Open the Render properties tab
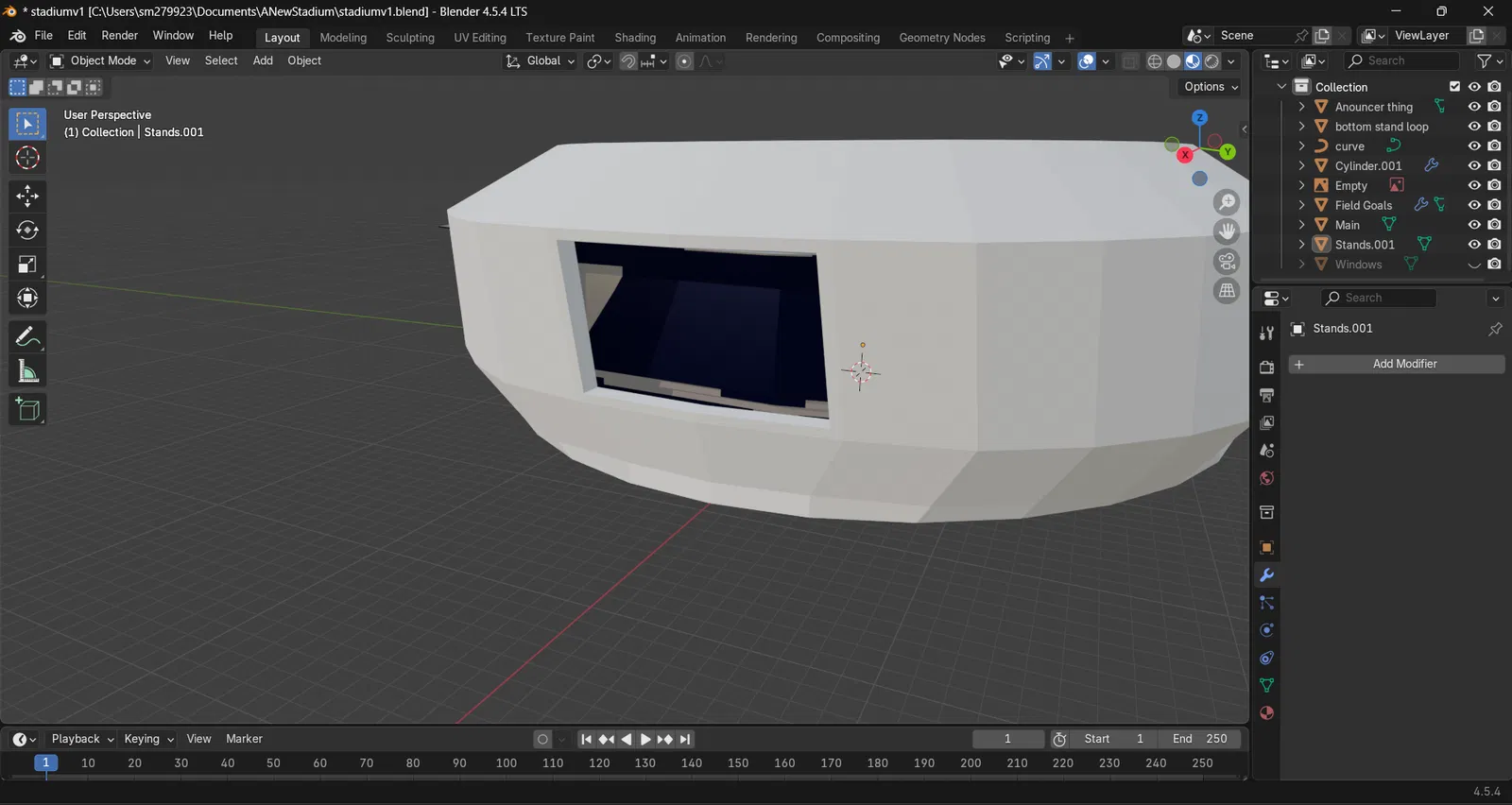Viewport: 1512px width, 805px height. [x=1267, y=368]
